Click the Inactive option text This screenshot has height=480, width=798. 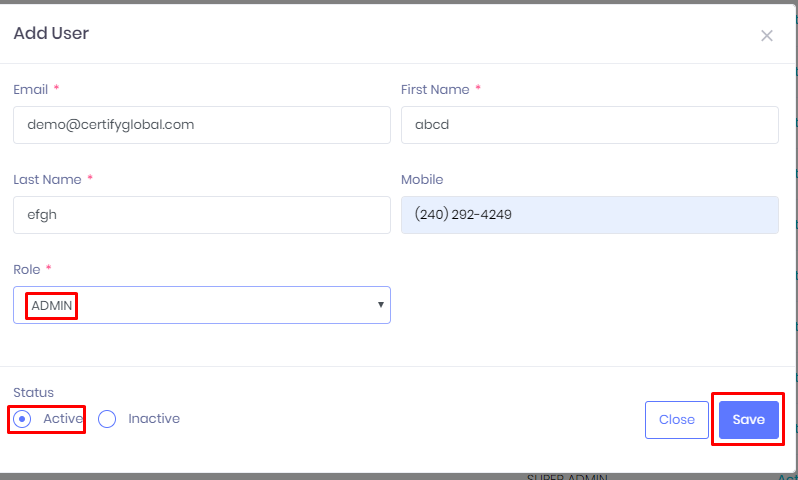[154, 419]
